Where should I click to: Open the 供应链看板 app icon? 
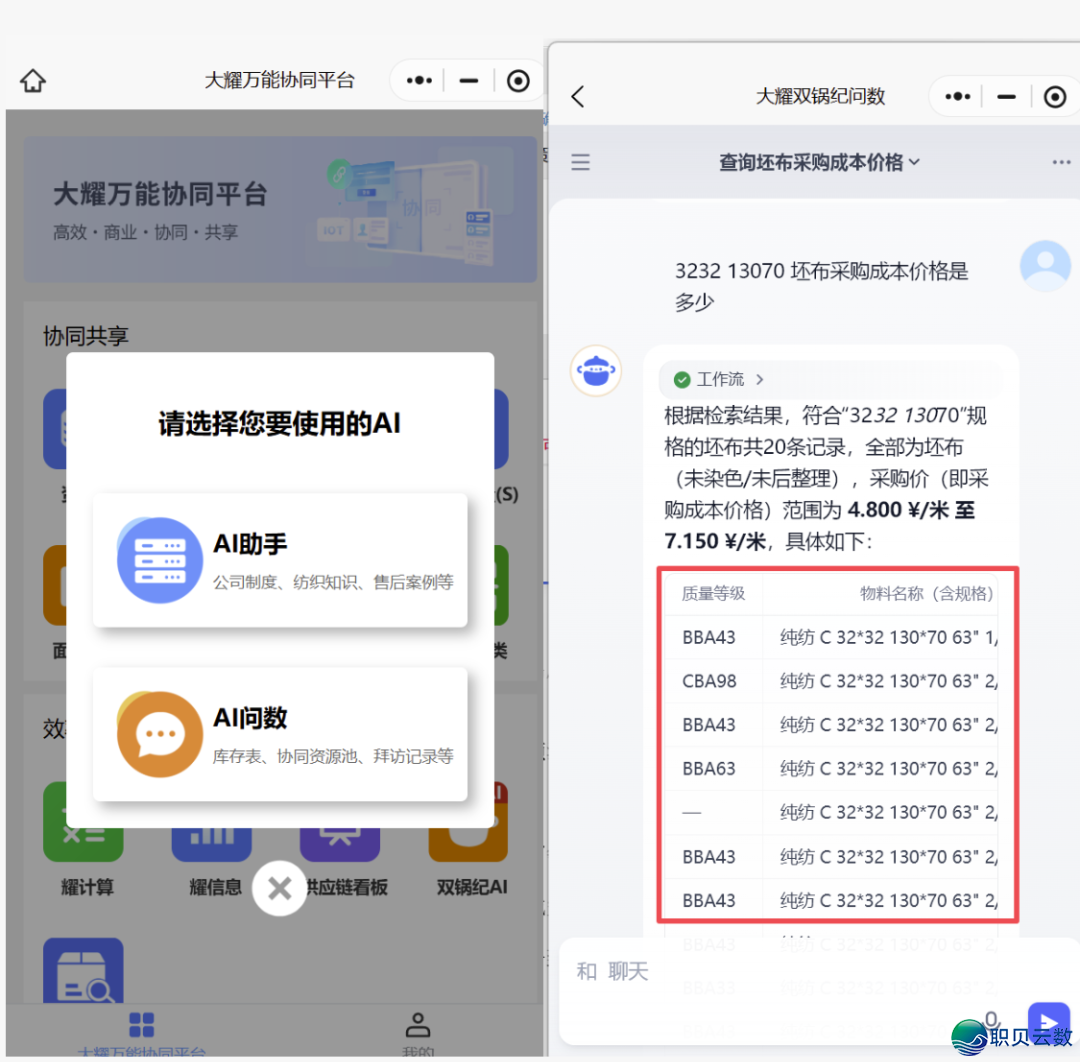pyautogui.click(x=340, y=844)
